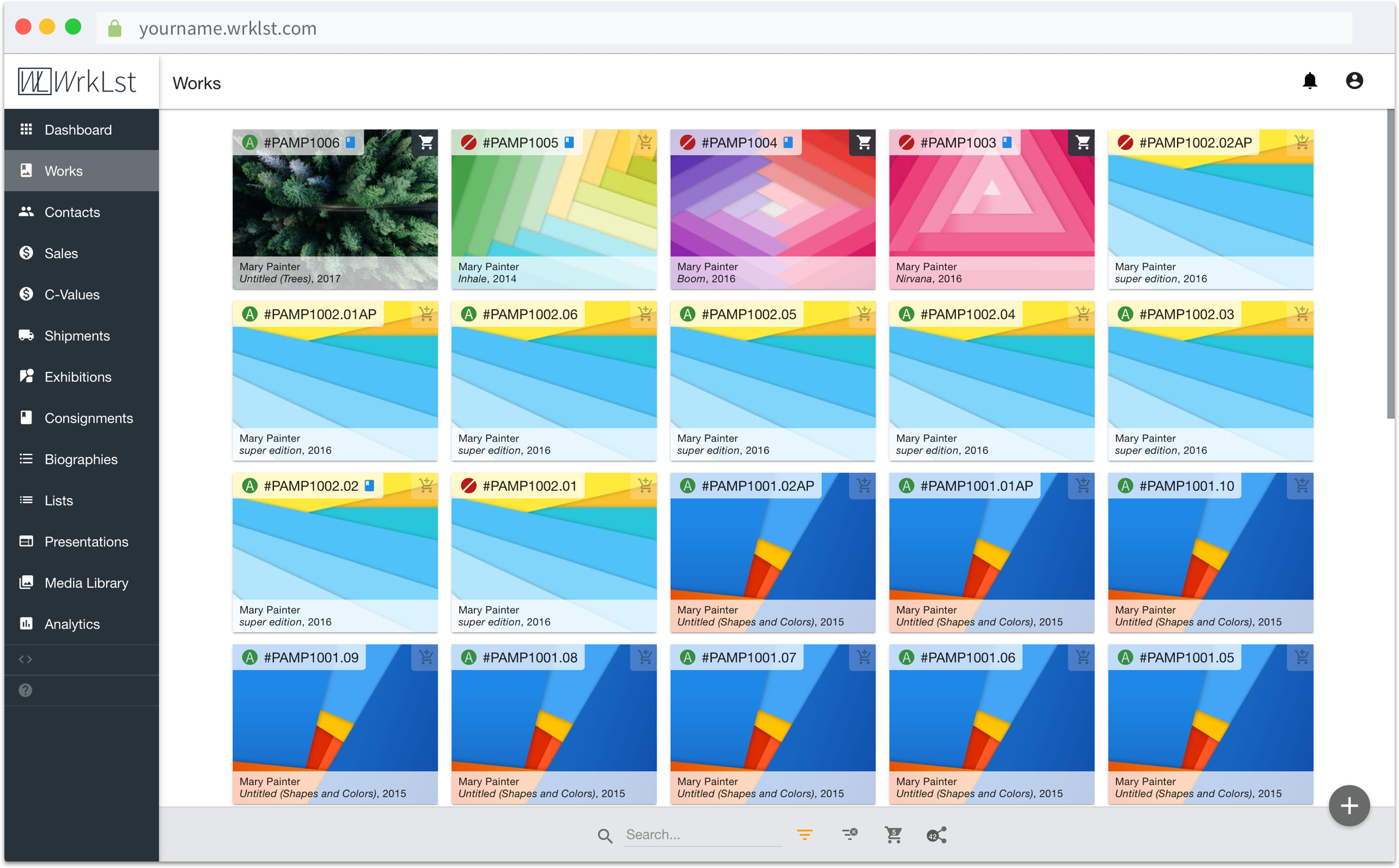Click red unavailable icon on #PAMP1005
The image size is (1399, 868).
coord(469,142)
